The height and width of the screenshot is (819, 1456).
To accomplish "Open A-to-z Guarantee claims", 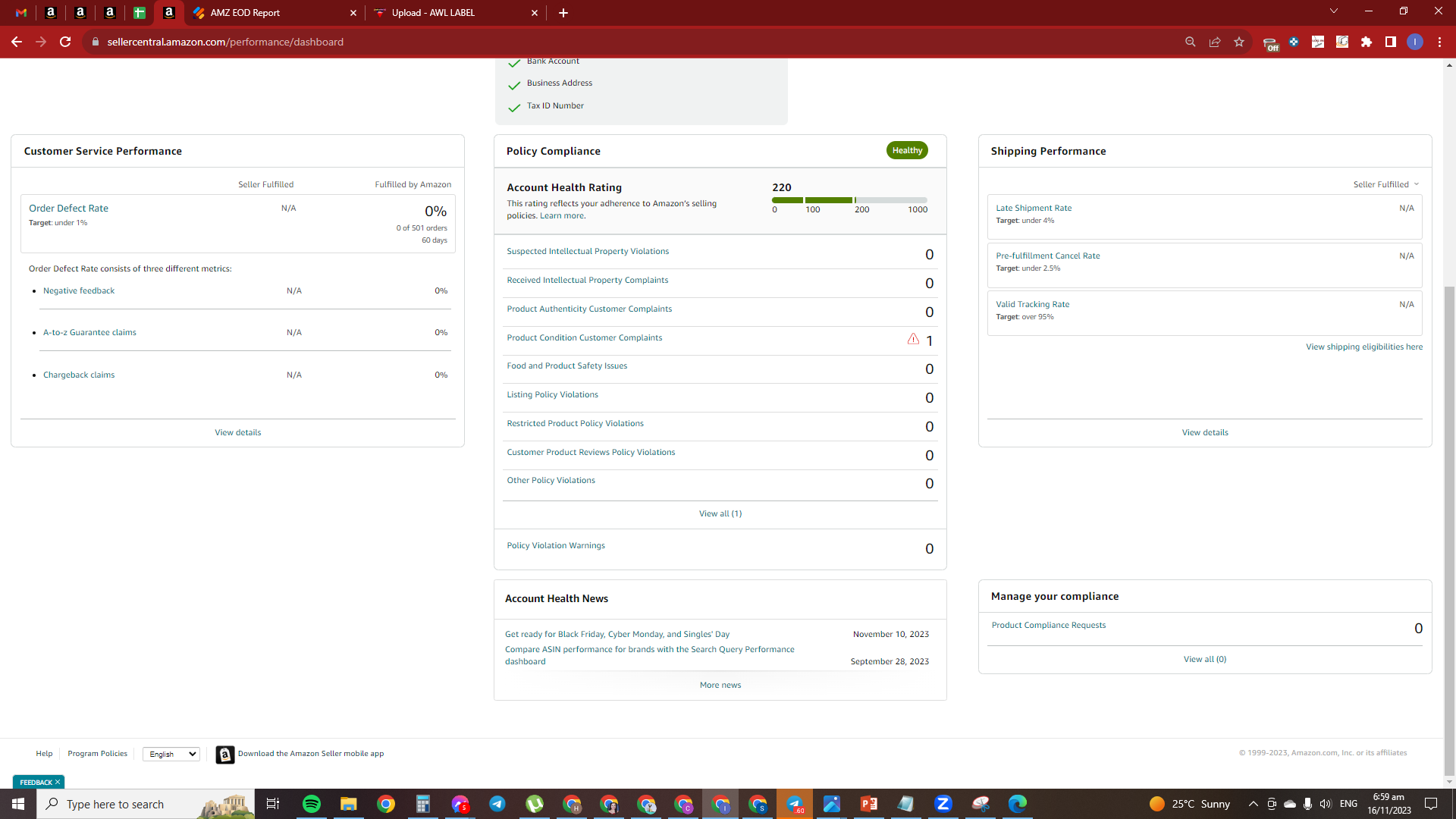I will (89, 332).
